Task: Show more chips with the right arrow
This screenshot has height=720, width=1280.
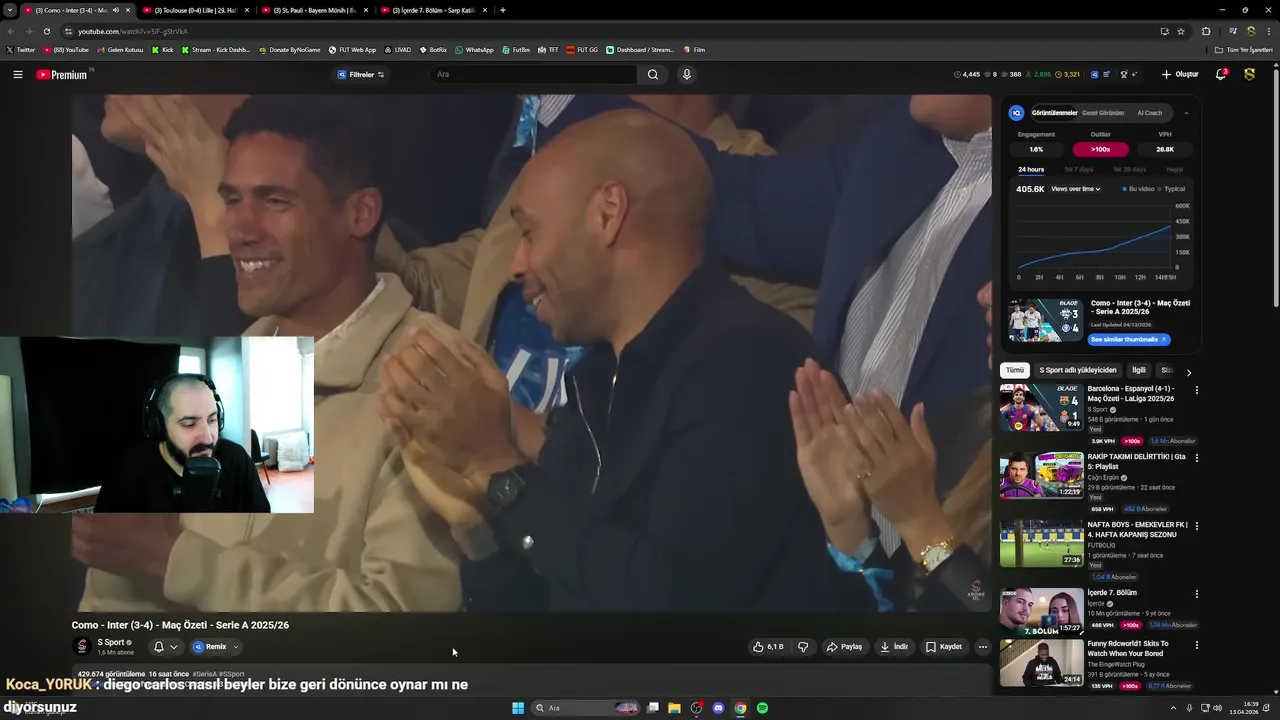Action: 1188,372
